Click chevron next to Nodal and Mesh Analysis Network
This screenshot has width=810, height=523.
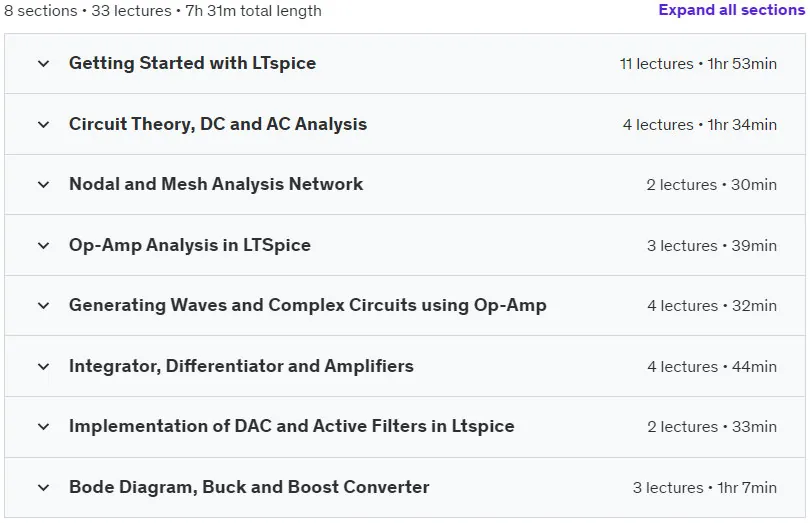tap(44, 184)
